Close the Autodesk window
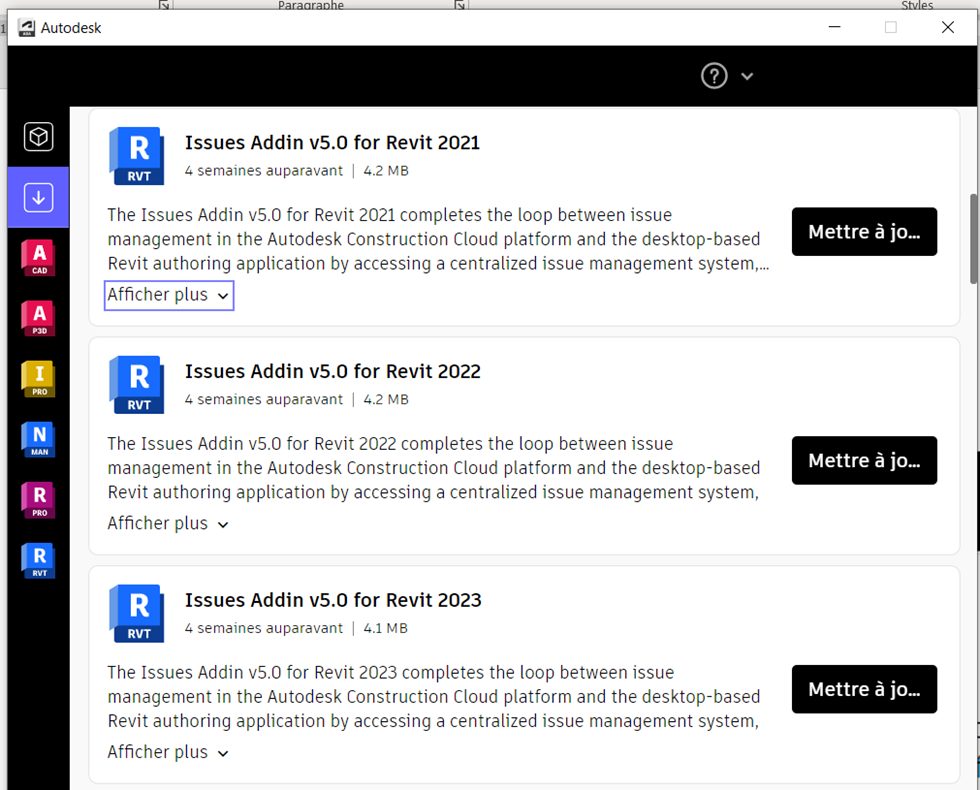This screenshot has height=790, width=980. [948, 28]
